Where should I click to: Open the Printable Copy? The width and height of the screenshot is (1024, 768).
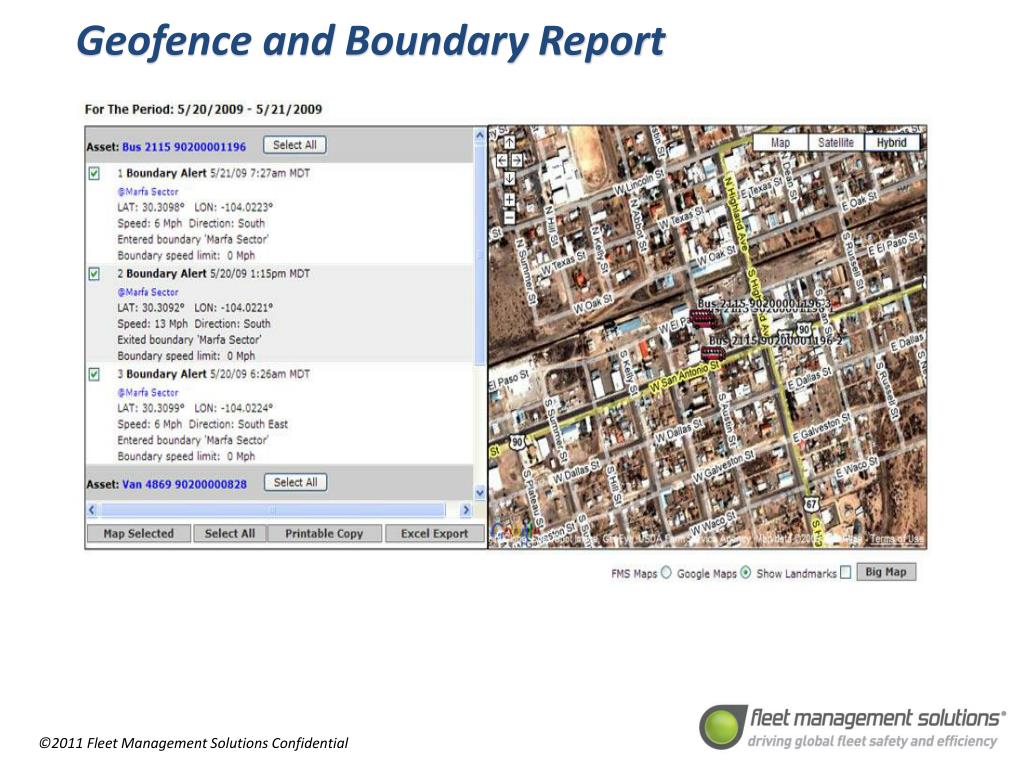(x=324, y=534)
